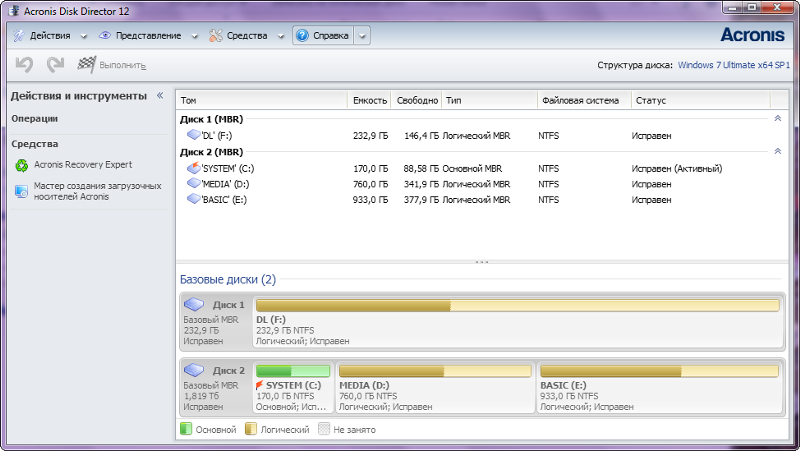Click the Redo arrow icon

[55, 65]
